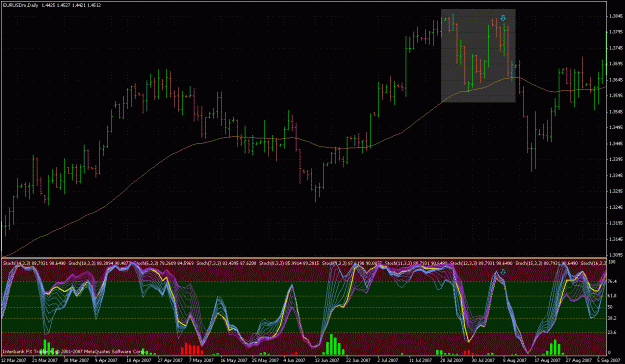
Task: Click the cyan arrow marker in the stochastic window
Action: pos(503,272)
